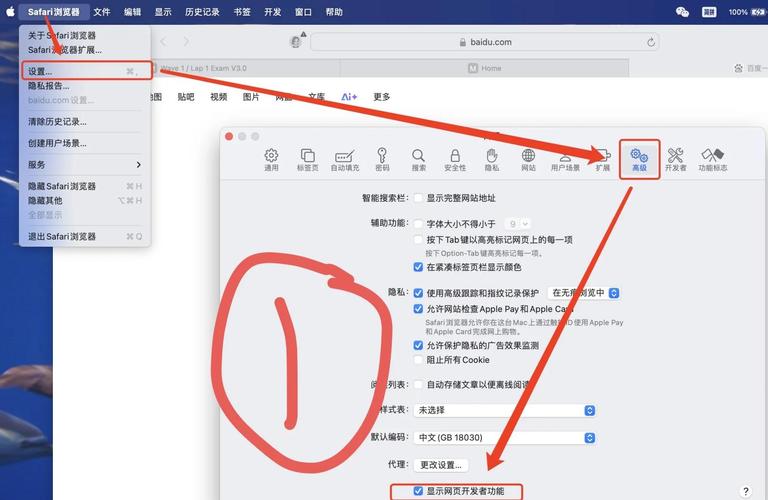The height and width of the screenshot is (500, 768).
Task: Uncheck 允许保护隐私的广告效果监测
Action: pos(418,345)
